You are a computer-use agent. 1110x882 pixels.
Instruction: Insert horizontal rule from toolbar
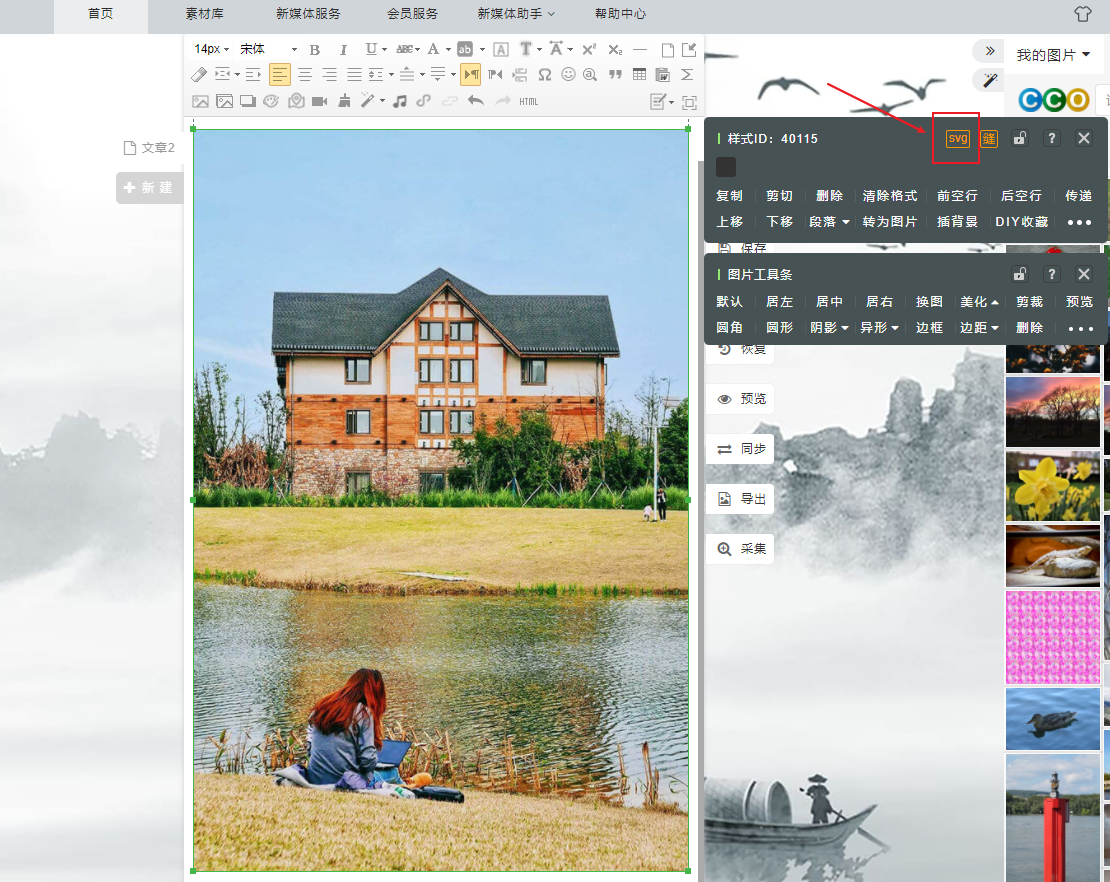[x=640, y=50]
